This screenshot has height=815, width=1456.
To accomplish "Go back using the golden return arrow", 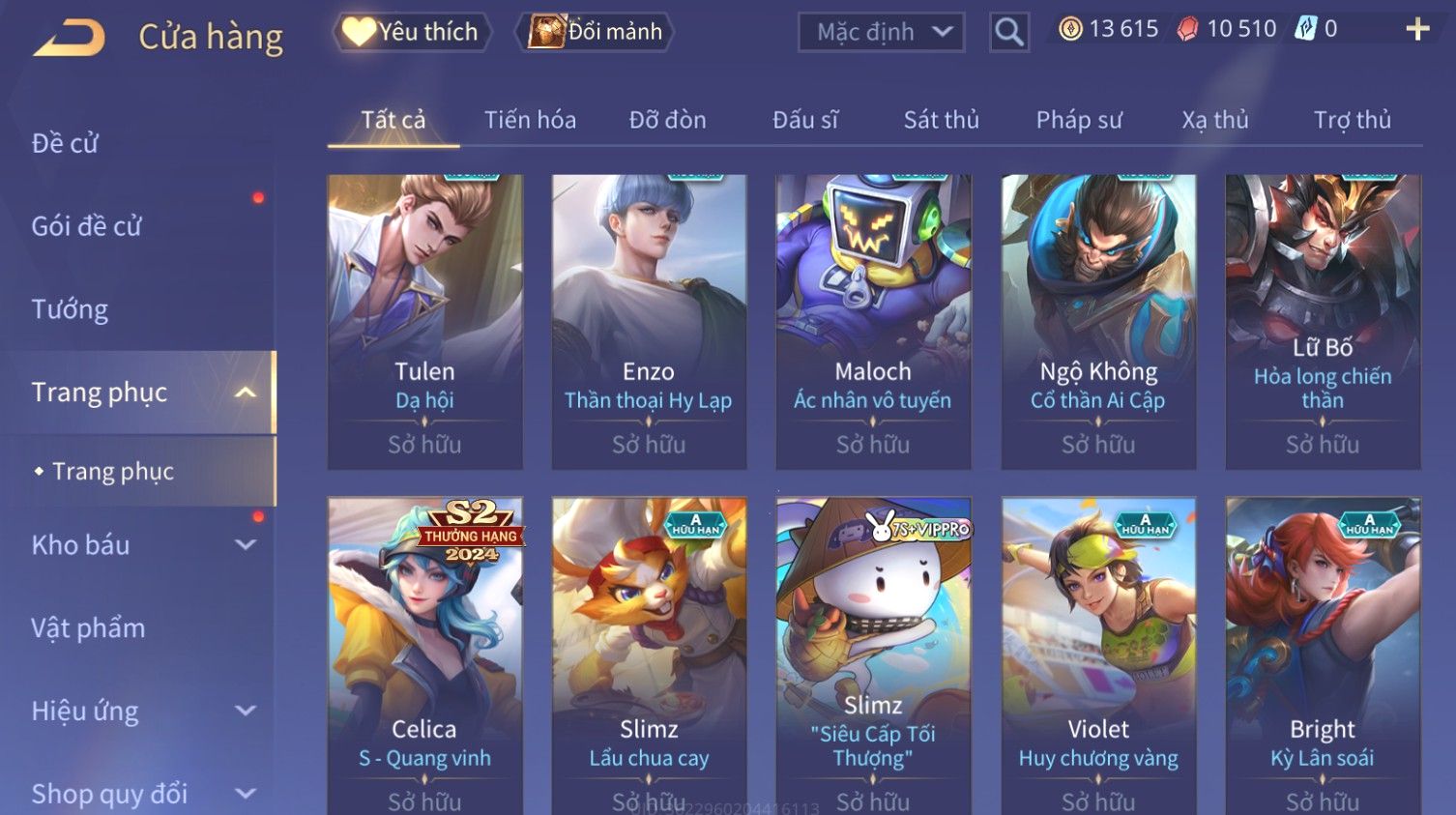I will tap(70, 39).
